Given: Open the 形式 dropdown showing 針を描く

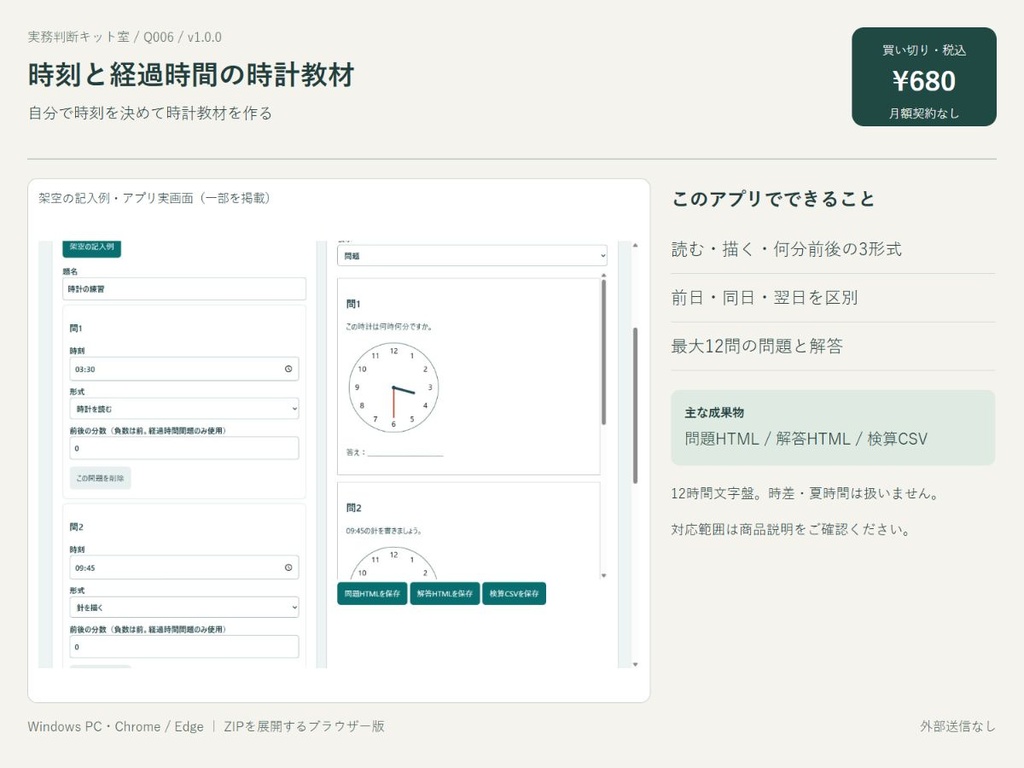Looking at the screenshot, I should (184, 607).
